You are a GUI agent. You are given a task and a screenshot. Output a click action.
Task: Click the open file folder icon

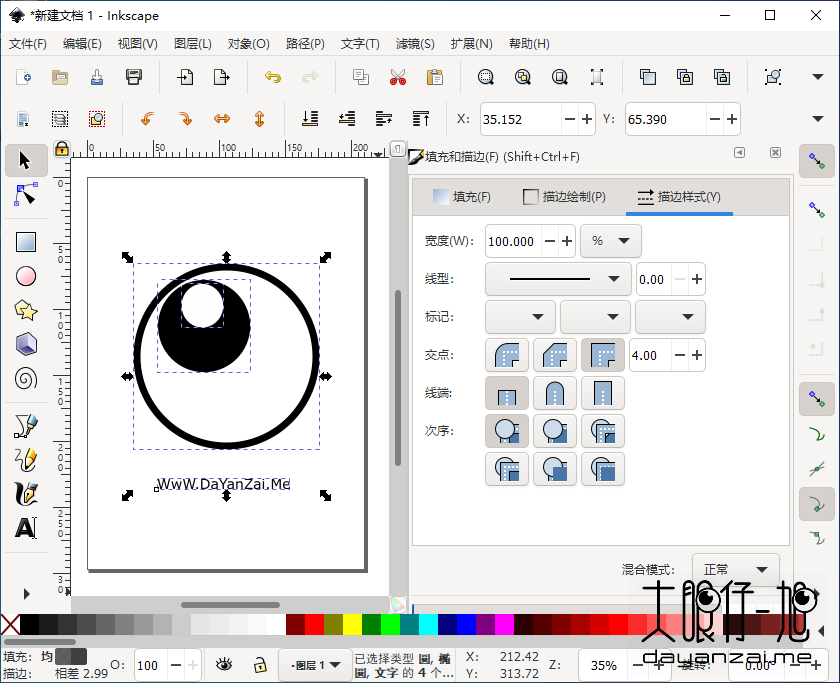(x=60, y=77)
